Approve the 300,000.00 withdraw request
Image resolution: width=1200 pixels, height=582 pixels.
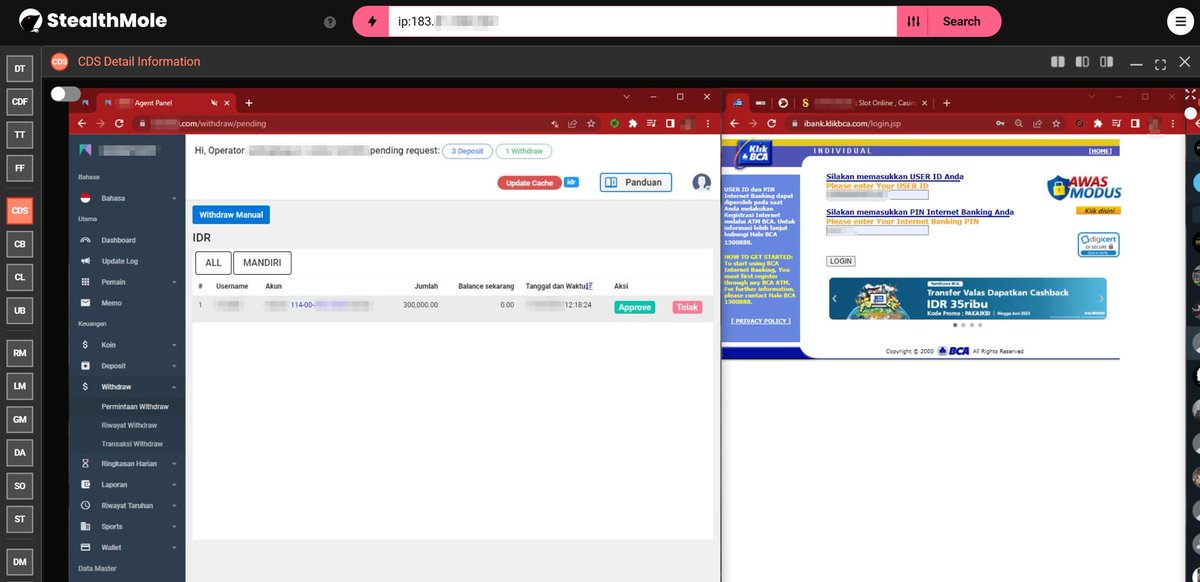(x=635, y=308)
